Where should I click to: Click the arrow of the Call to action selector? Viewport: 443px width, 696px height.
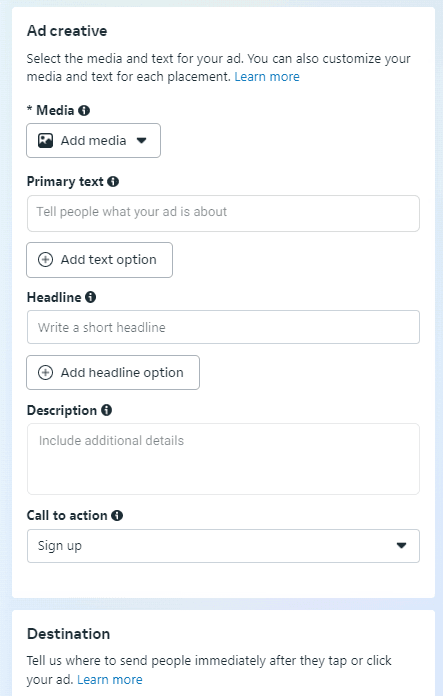401,546
